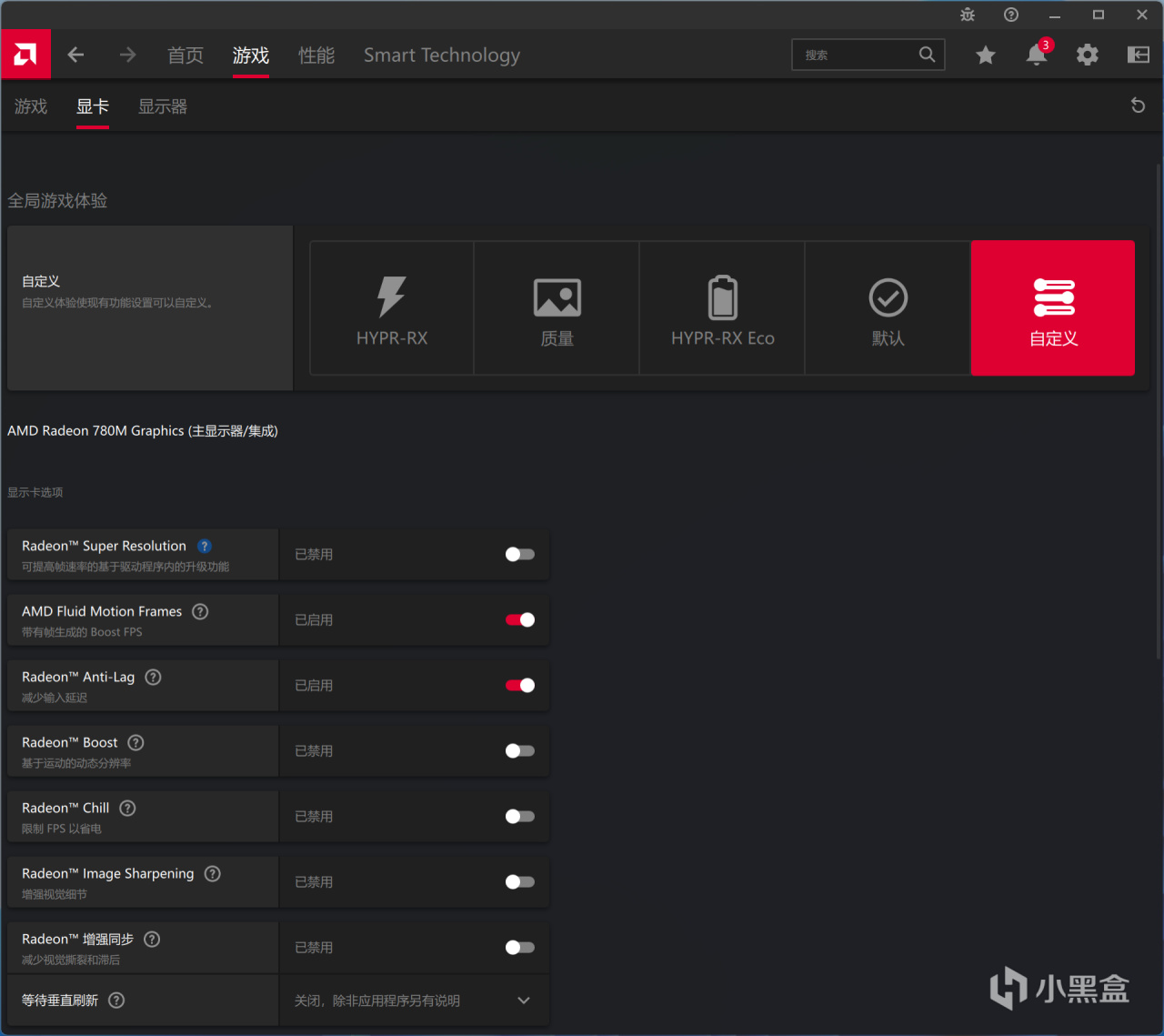Show help for Radeon 增强同步
Viewport: 1164px width, 1036px height.
tap(152, 939)
